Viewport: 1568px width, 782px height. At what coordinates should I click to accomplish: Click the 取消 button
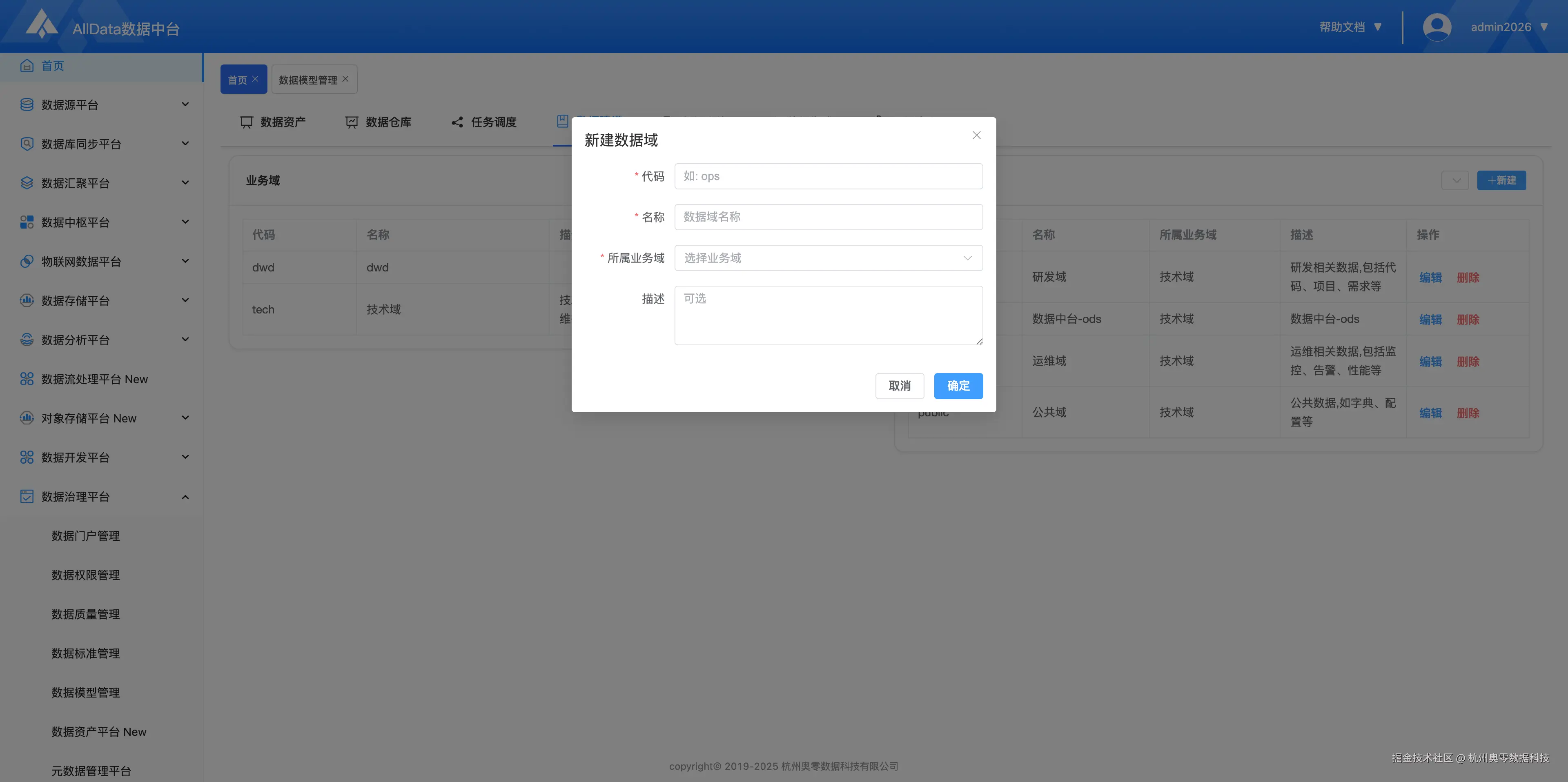899,386
